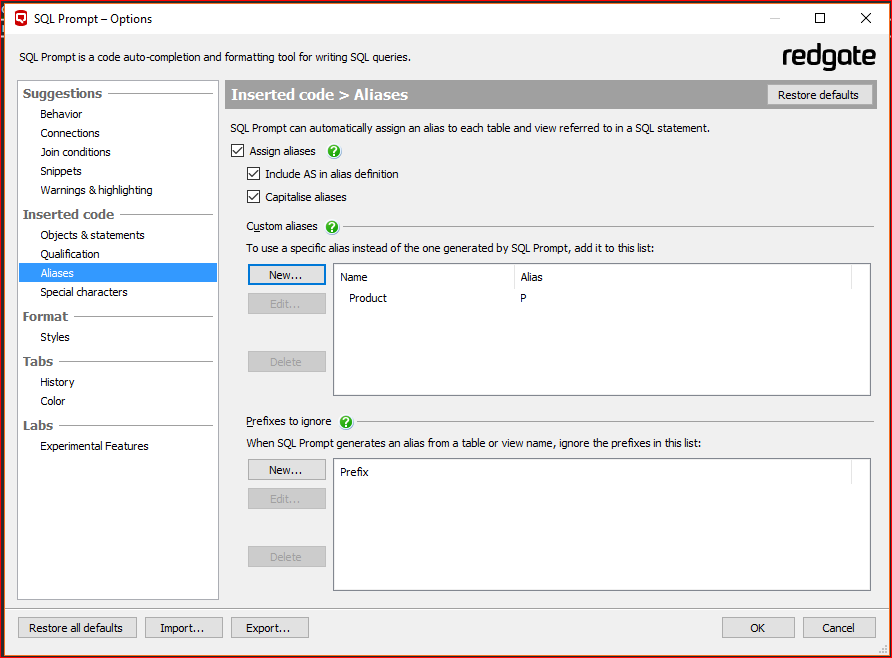This screenshot has height=658, width=892.
Task: Disable the Capitalise aliases checkbox
Action: tap(254, 197)
